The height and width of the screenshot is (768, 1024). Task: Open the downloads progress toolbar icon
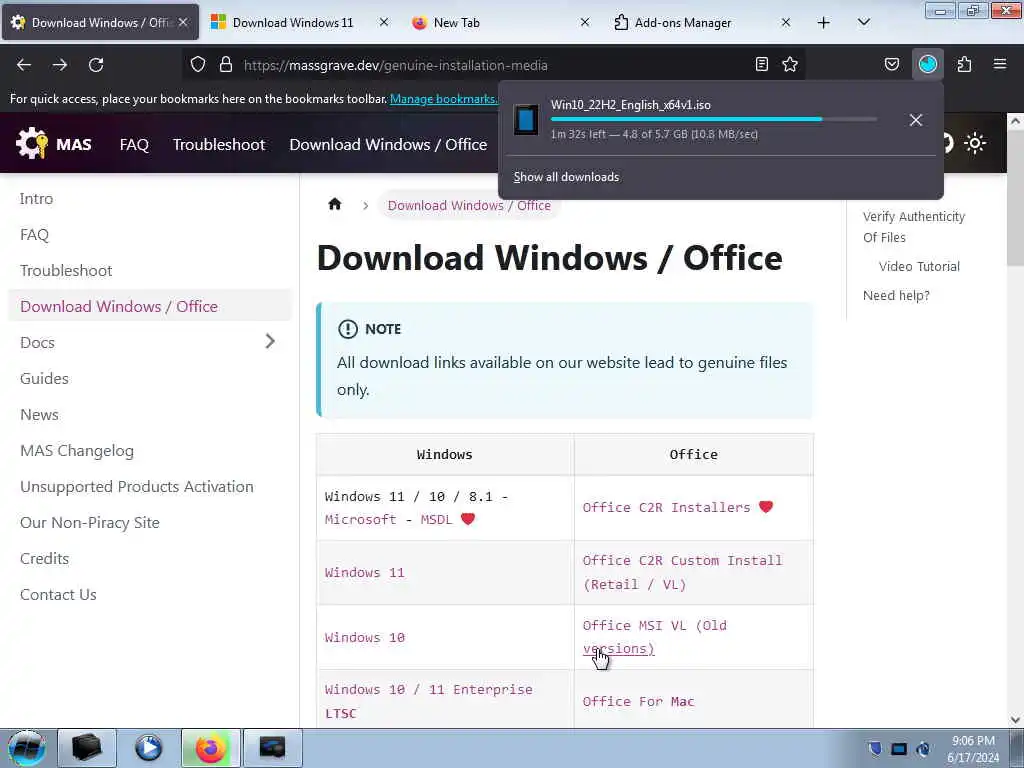tap(928, 64)
